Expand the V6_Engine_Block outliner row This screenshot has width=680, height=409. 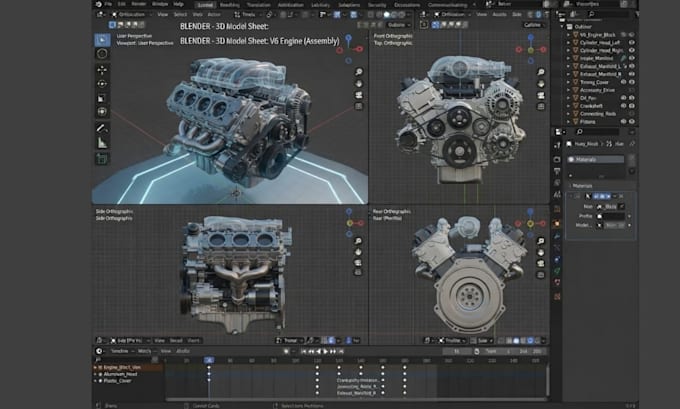[x=569, y=35]
